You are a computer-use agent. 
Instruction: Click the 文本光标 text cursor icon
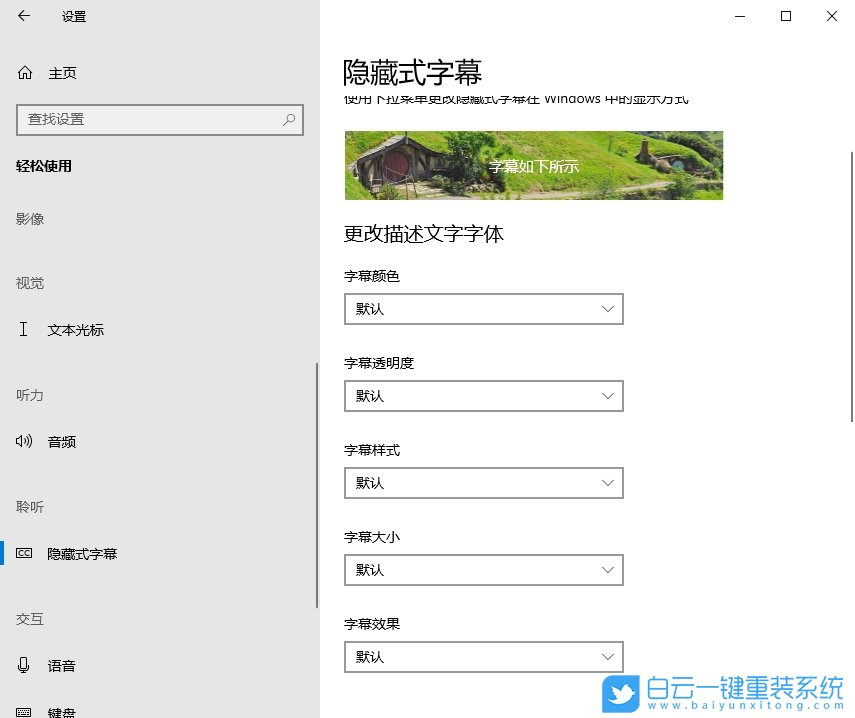point(23,330)
